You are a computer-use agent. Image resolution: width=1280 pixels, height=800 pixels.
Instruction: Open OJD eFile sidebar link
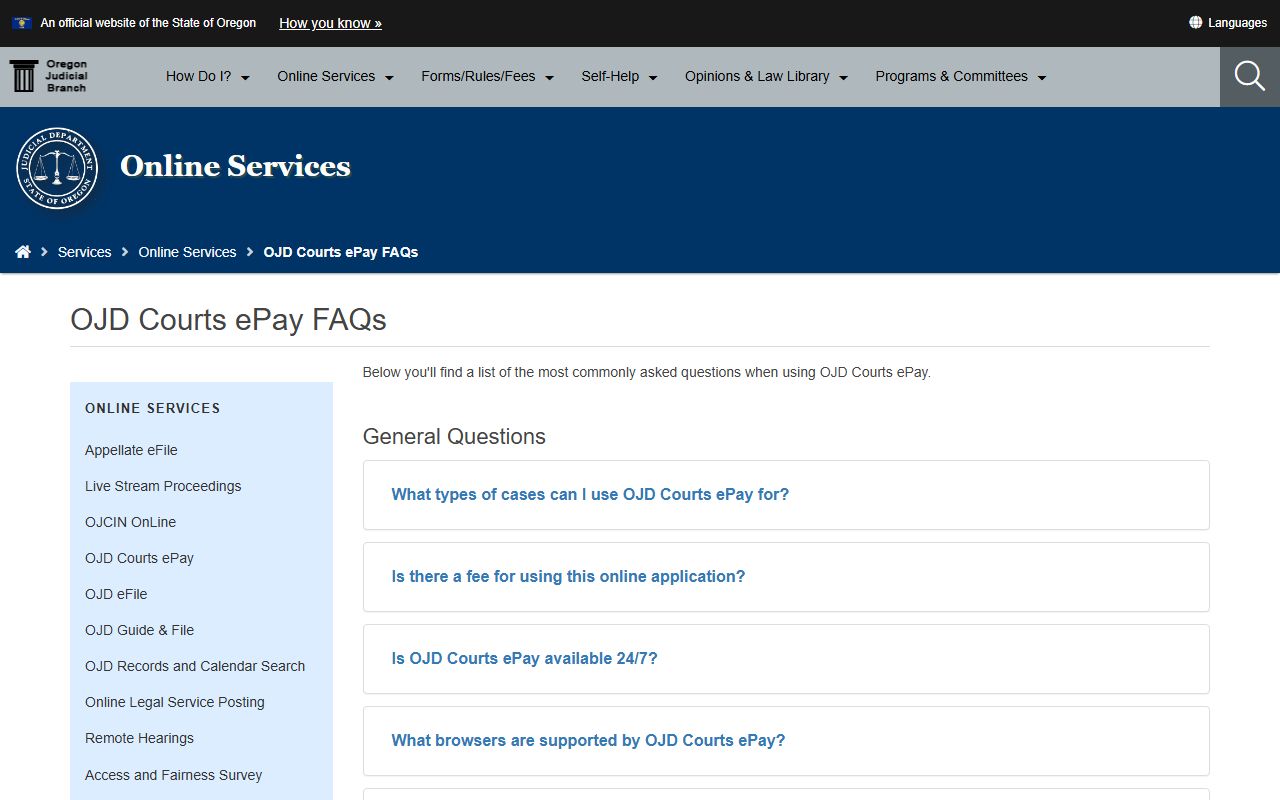pyautogui.click(x=116, y=594)
